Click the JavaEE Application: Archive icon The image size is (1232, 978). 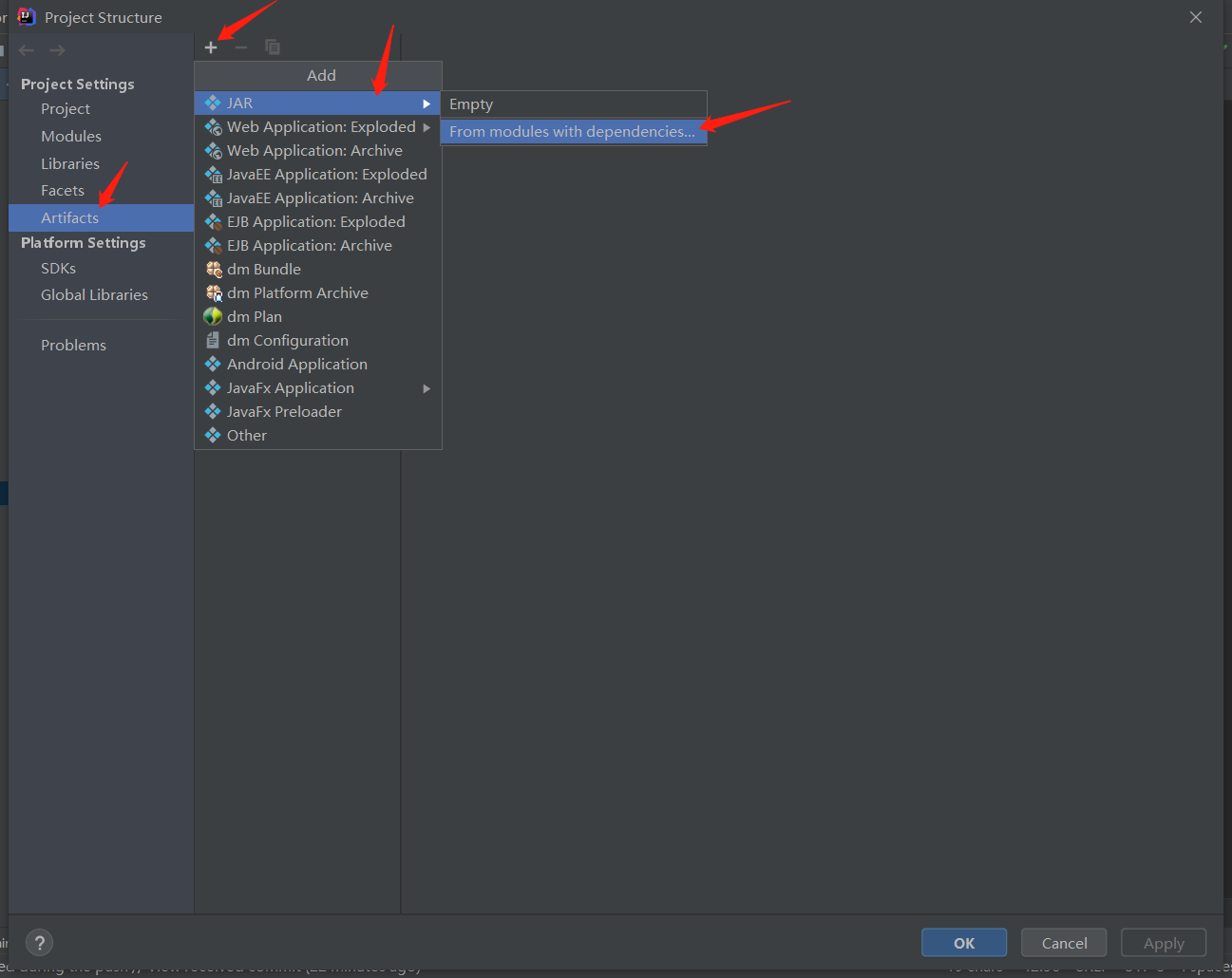click(213, 197)
